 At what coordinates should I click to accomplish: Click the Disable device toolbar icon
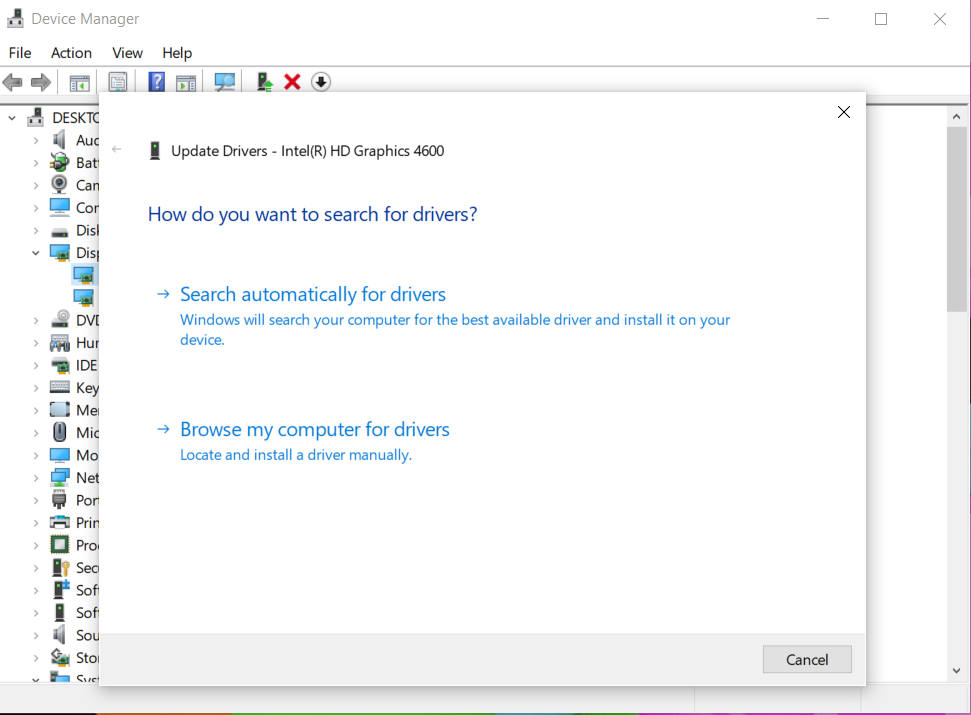[320, 82]
